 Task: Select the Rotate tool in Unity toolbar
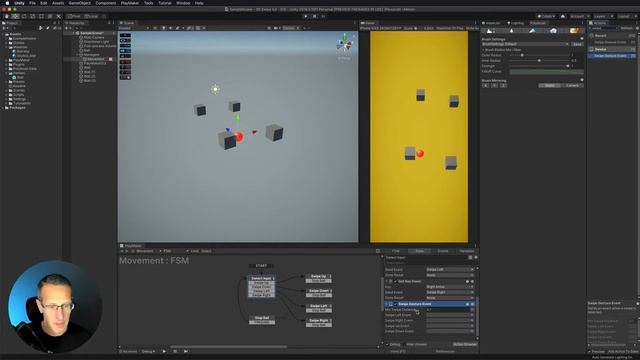[24, 16]
